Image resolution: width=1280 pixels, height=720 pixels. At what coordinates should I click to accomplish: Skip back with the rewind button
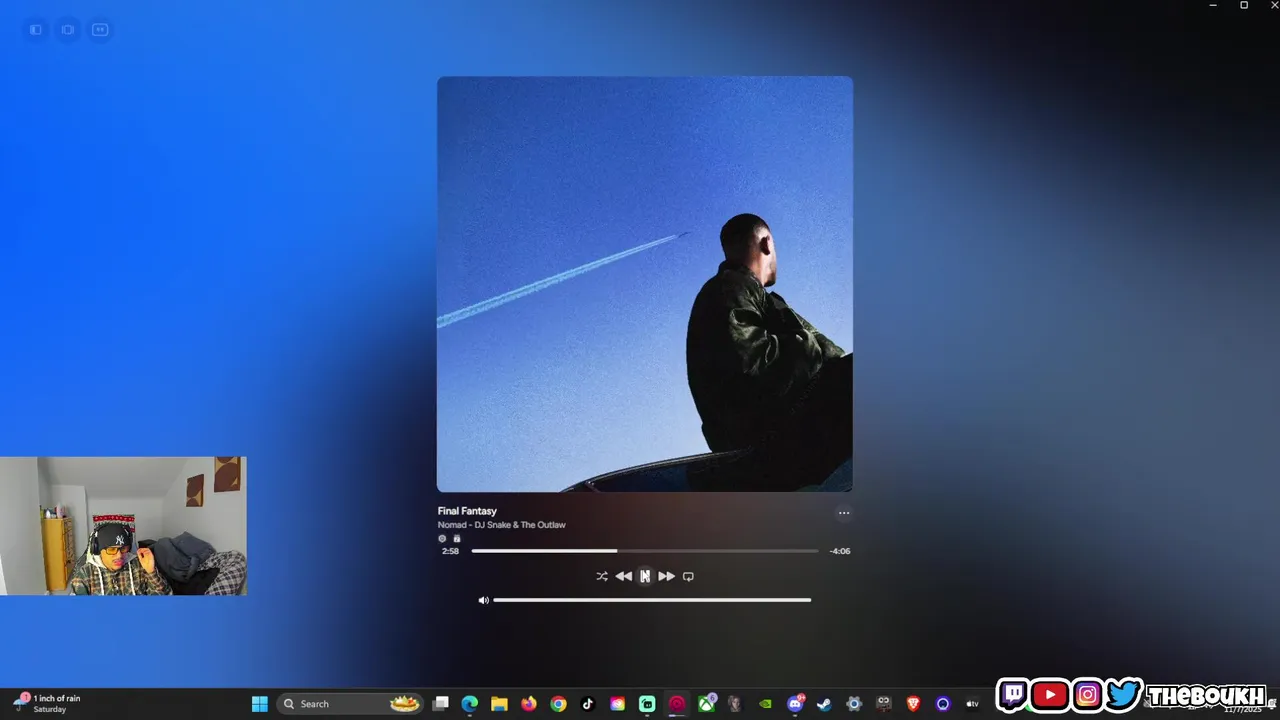624,576
